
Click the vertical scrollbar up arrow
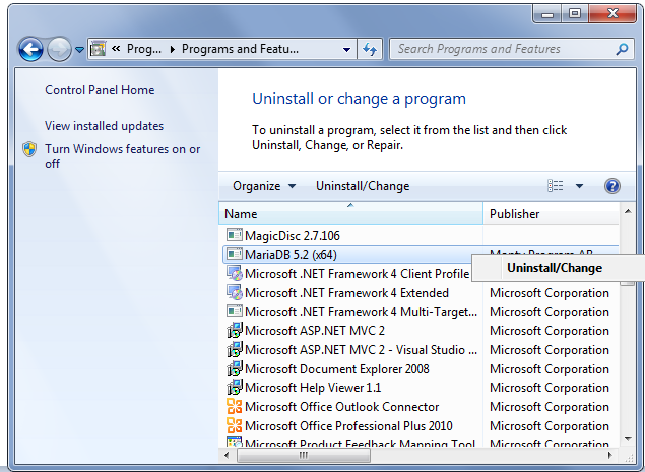pos(628,211)
